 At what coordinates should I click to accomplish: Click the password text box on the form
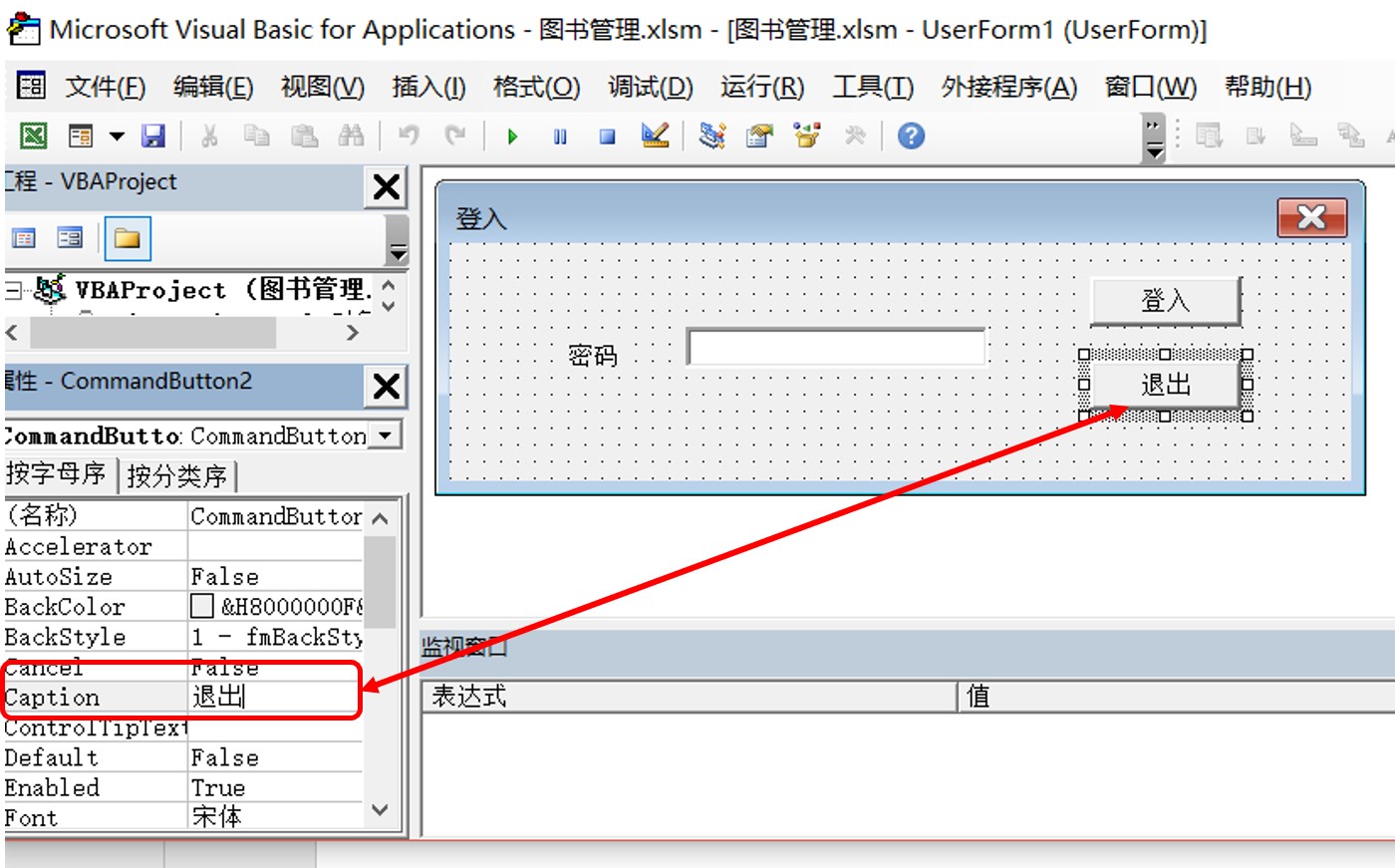pos(835,348)
